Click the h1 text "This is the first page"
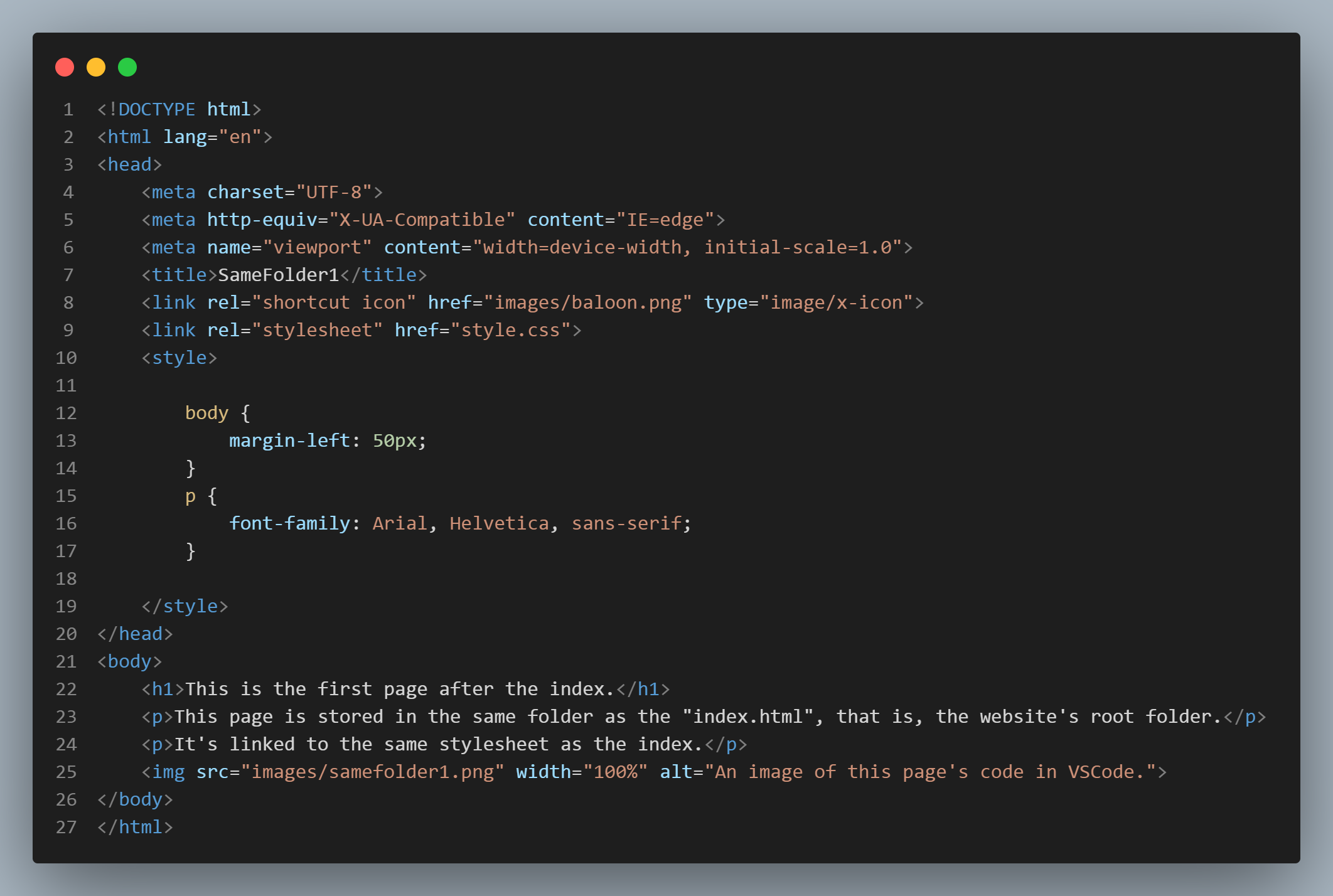The width and height of the screenshot is (1333, 896). point(306,689)
